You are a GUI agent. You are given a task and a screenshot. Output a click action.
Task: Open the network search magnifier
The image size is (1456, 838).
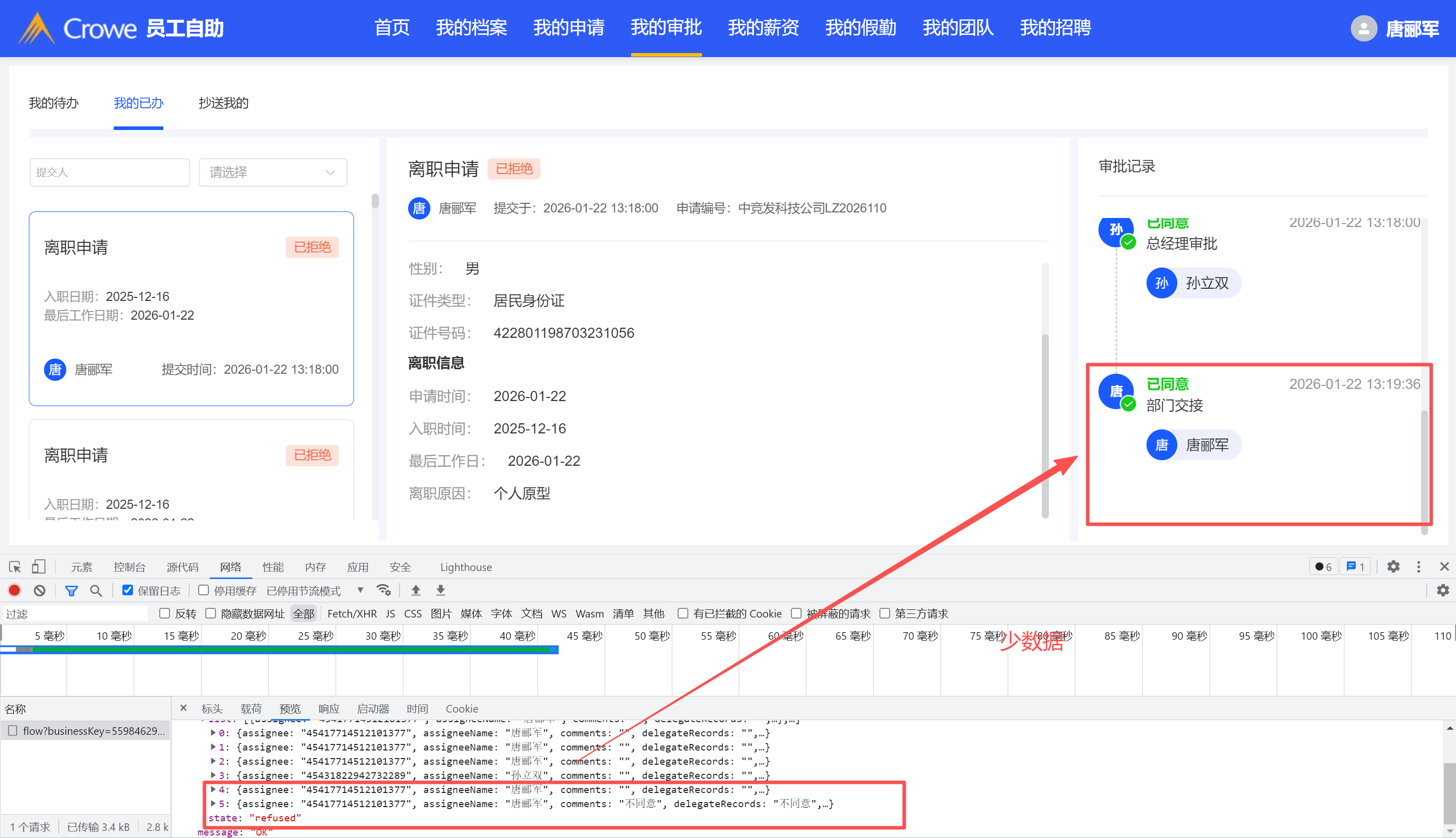coord(96,591)
